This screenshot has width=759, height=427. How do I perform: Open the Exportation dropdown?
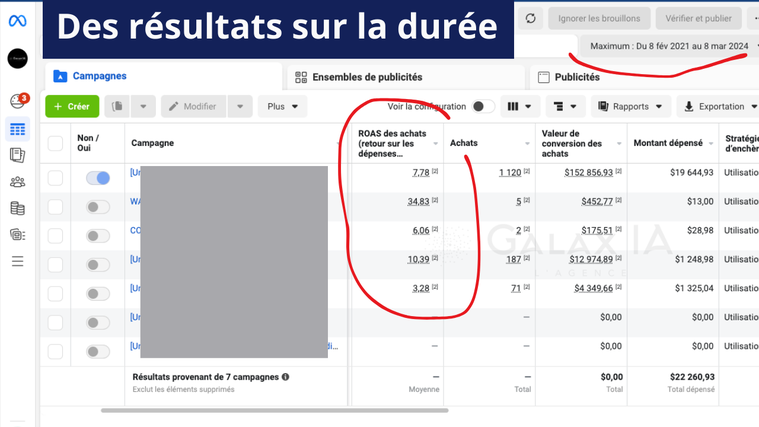click(x=716, y=106)
